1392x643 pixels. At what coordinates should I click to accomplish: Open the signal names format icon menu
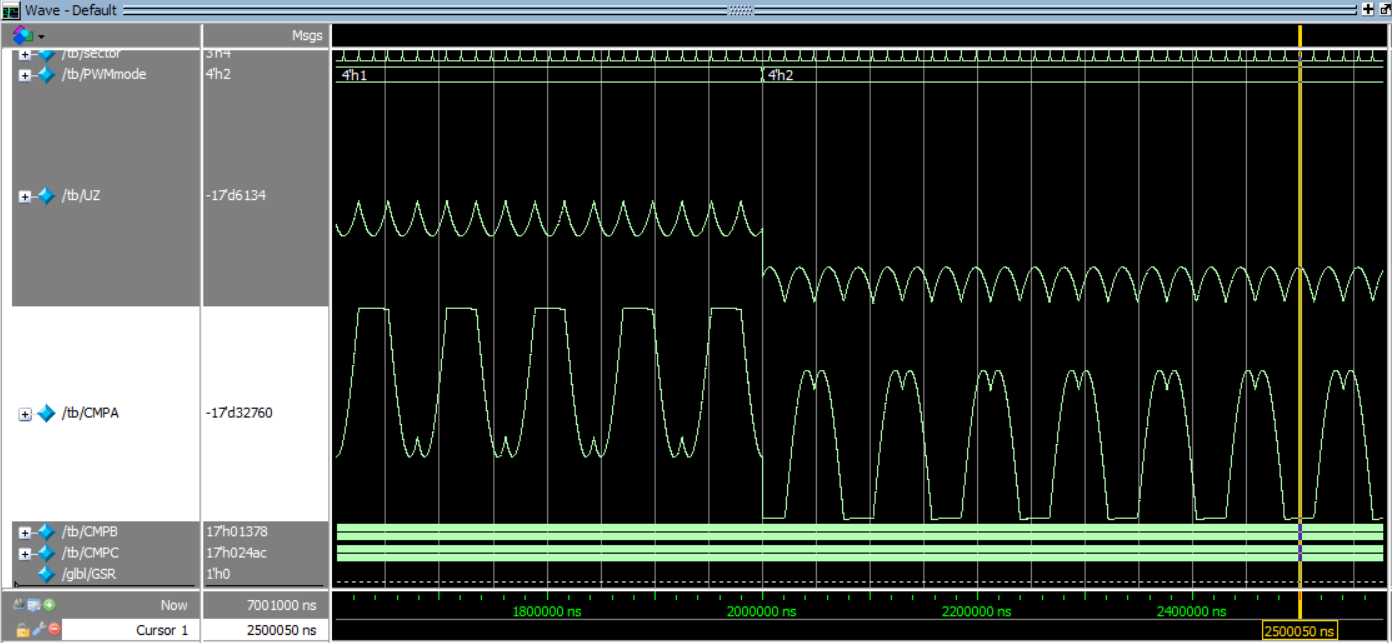23,35
